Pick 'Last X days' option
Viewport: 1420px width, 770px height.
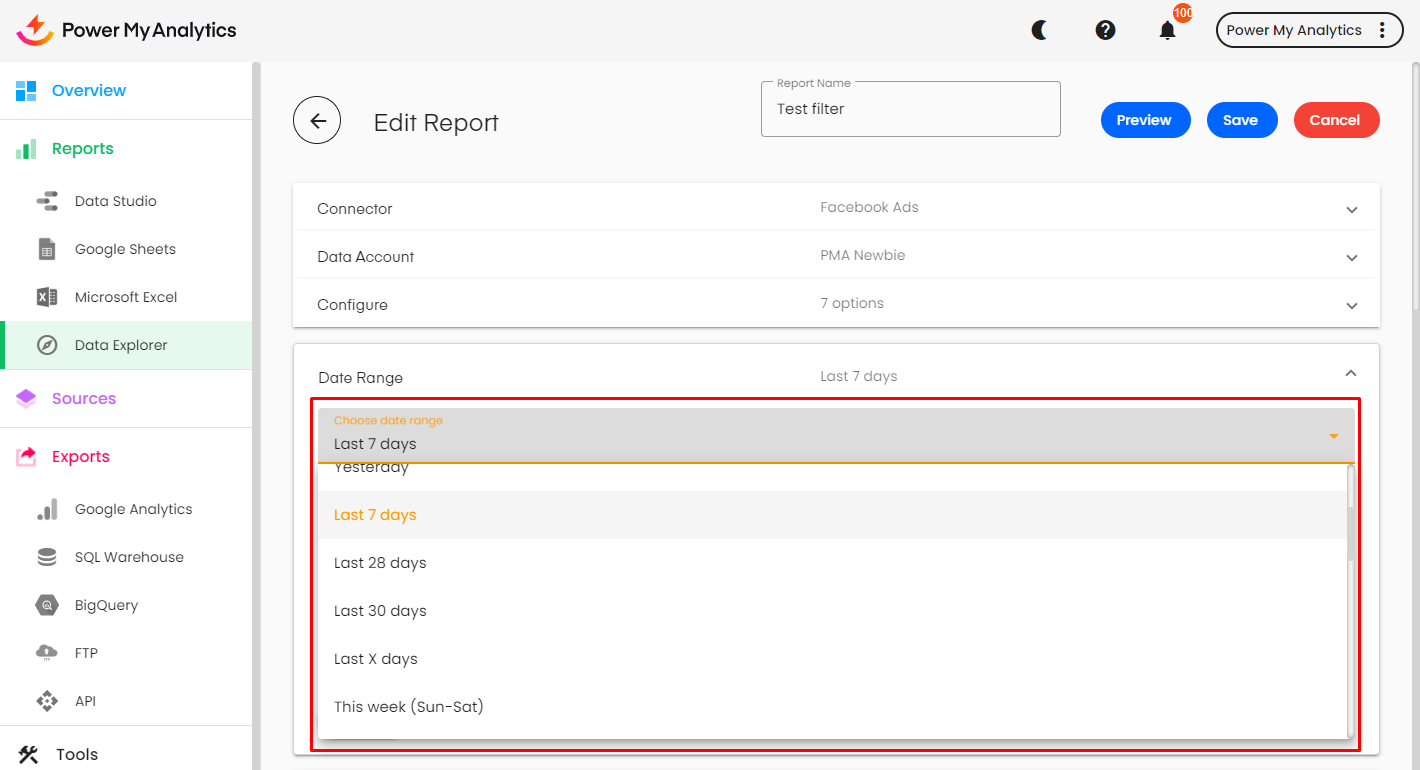pyautogui.click(x=376, y=659)
